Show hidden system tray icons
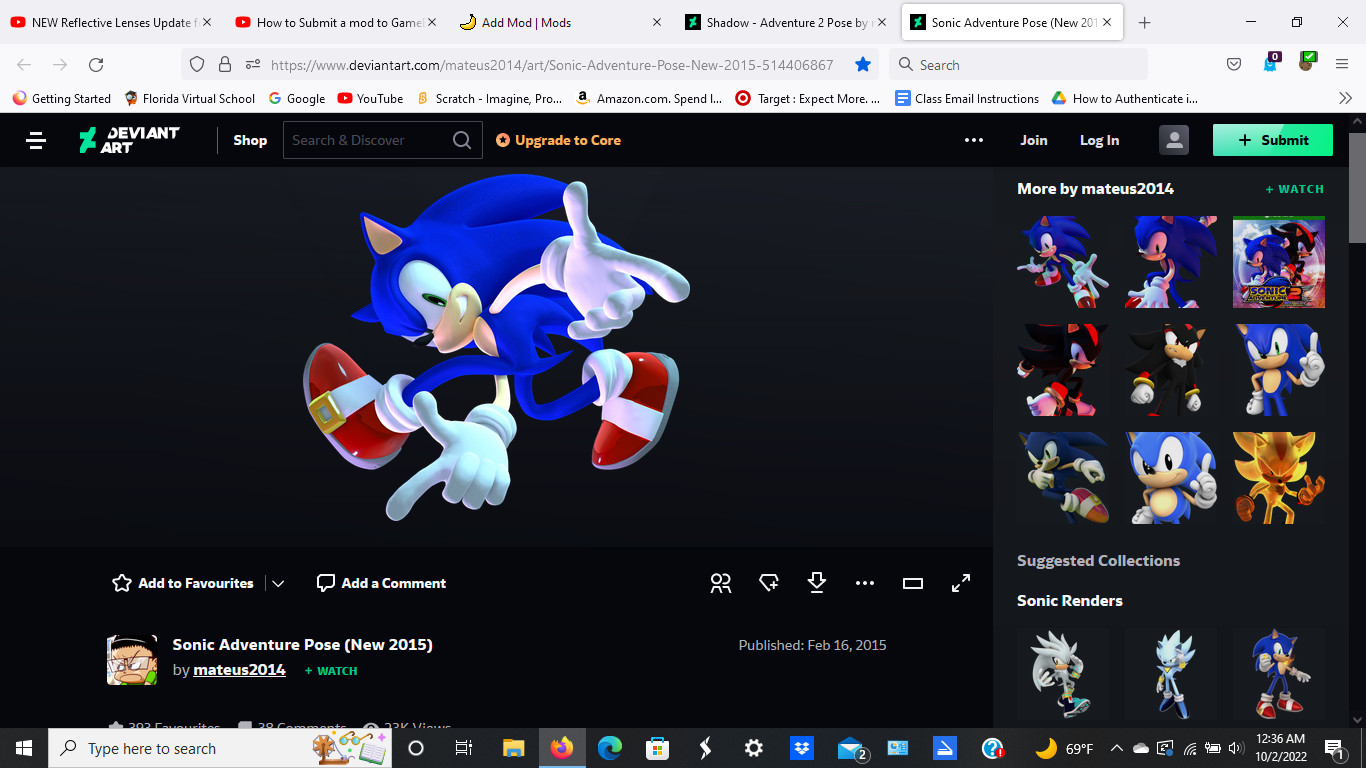This screenshot has width=1366, height=768. 1117,748
